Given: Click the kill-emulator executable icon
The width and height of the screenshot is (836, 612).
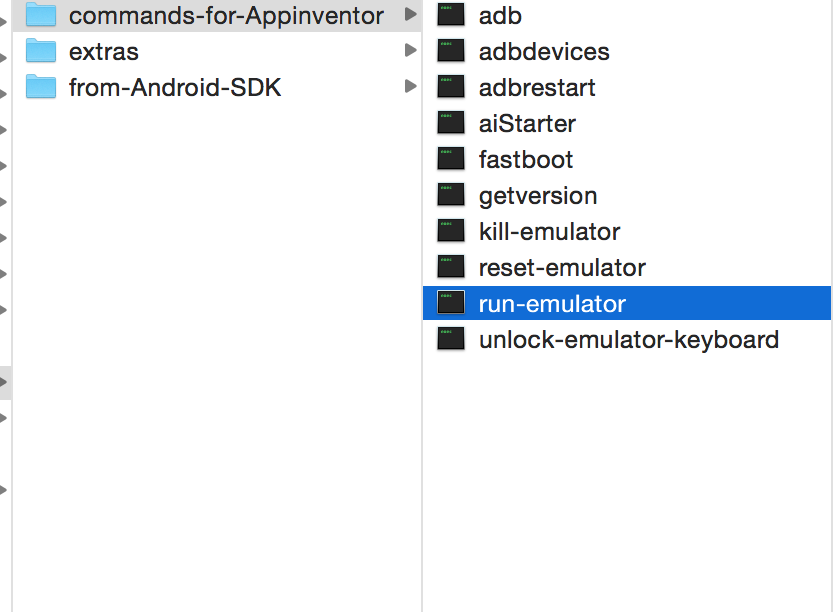Looking at the screenshot, I should pos(451,231).
